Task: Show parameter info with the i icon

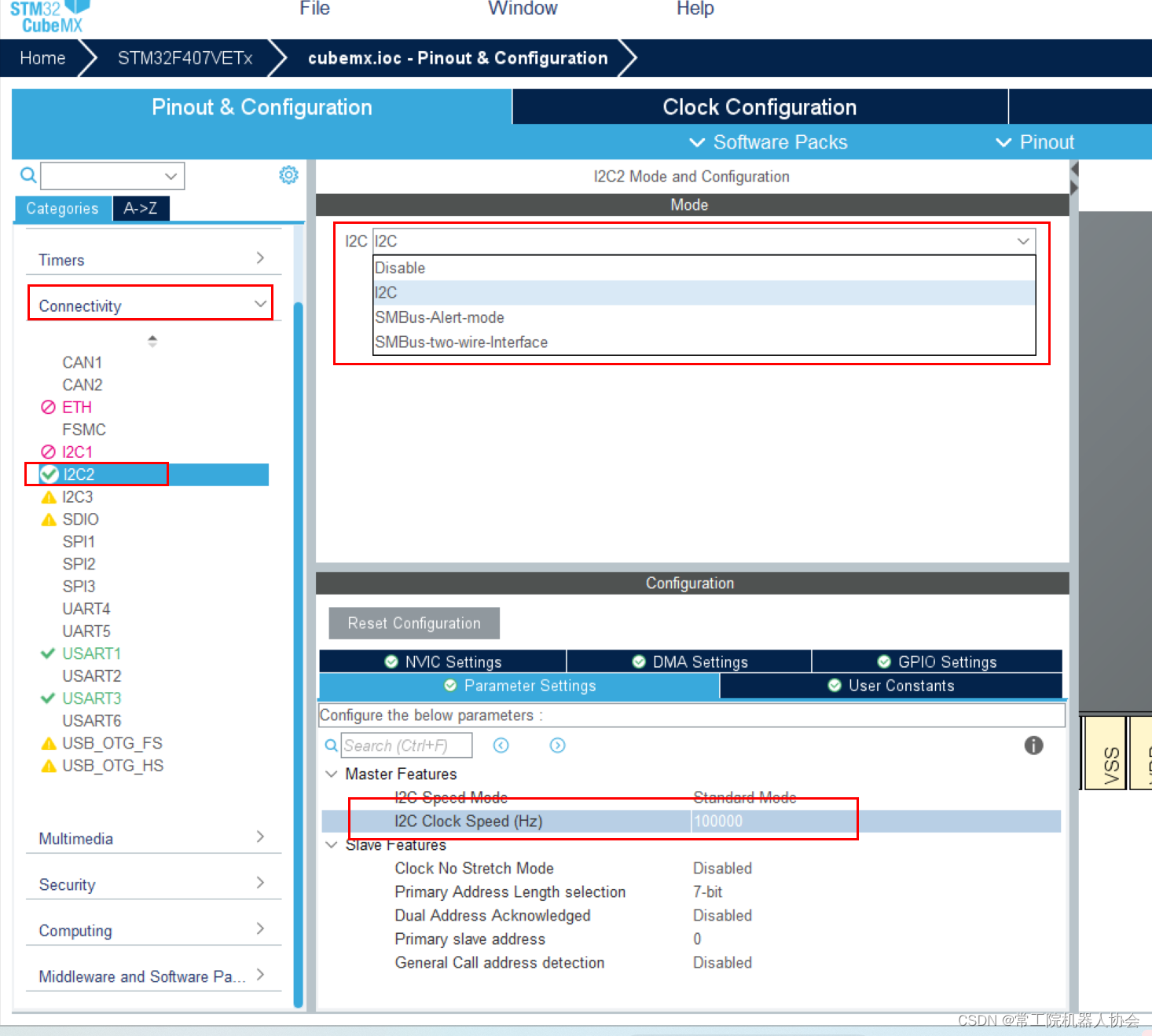Action: [x=1033, y=745]
